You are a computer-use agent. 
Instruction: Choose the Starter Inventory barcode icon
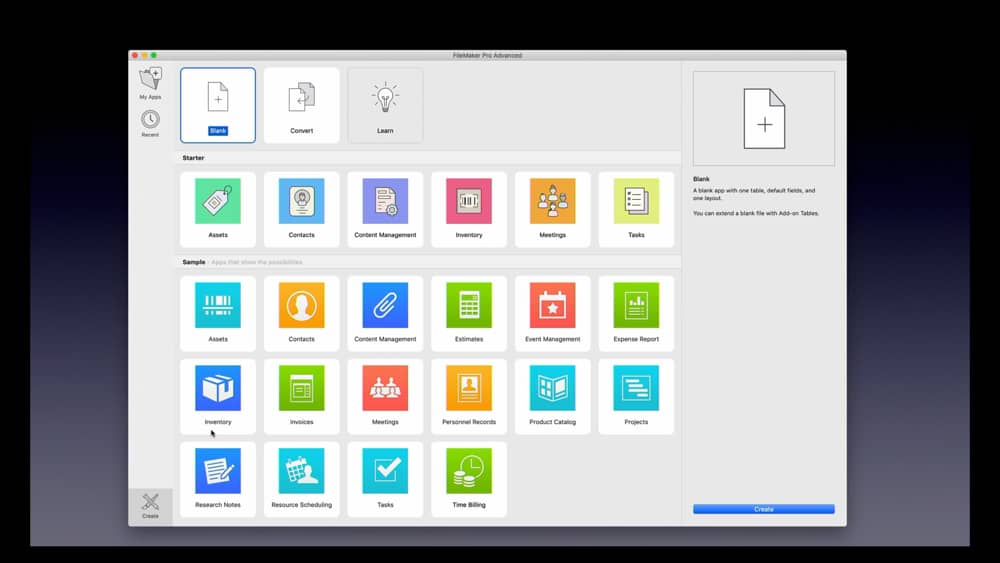[x=469, y=201]
